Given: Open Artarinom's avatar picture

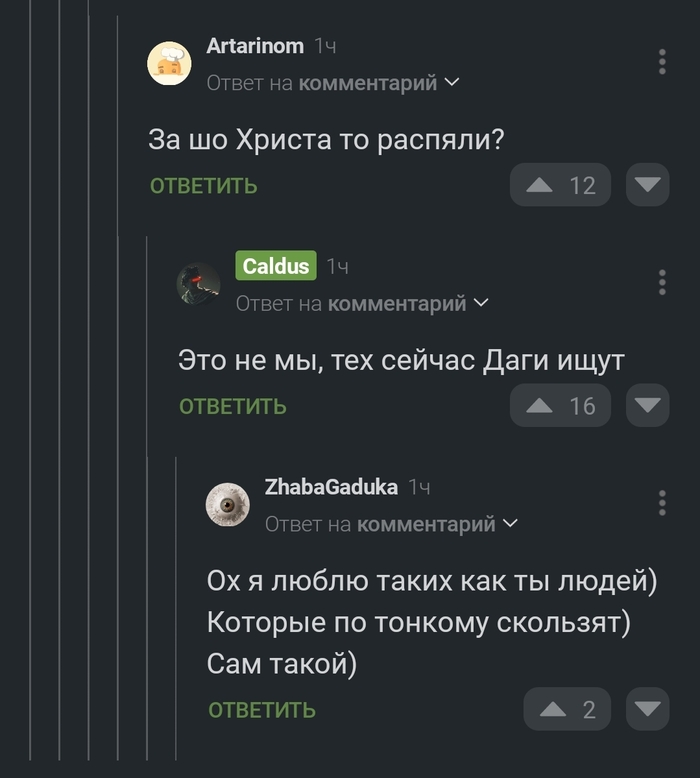Looking at the screenshot, I should (x=169, y=63).
